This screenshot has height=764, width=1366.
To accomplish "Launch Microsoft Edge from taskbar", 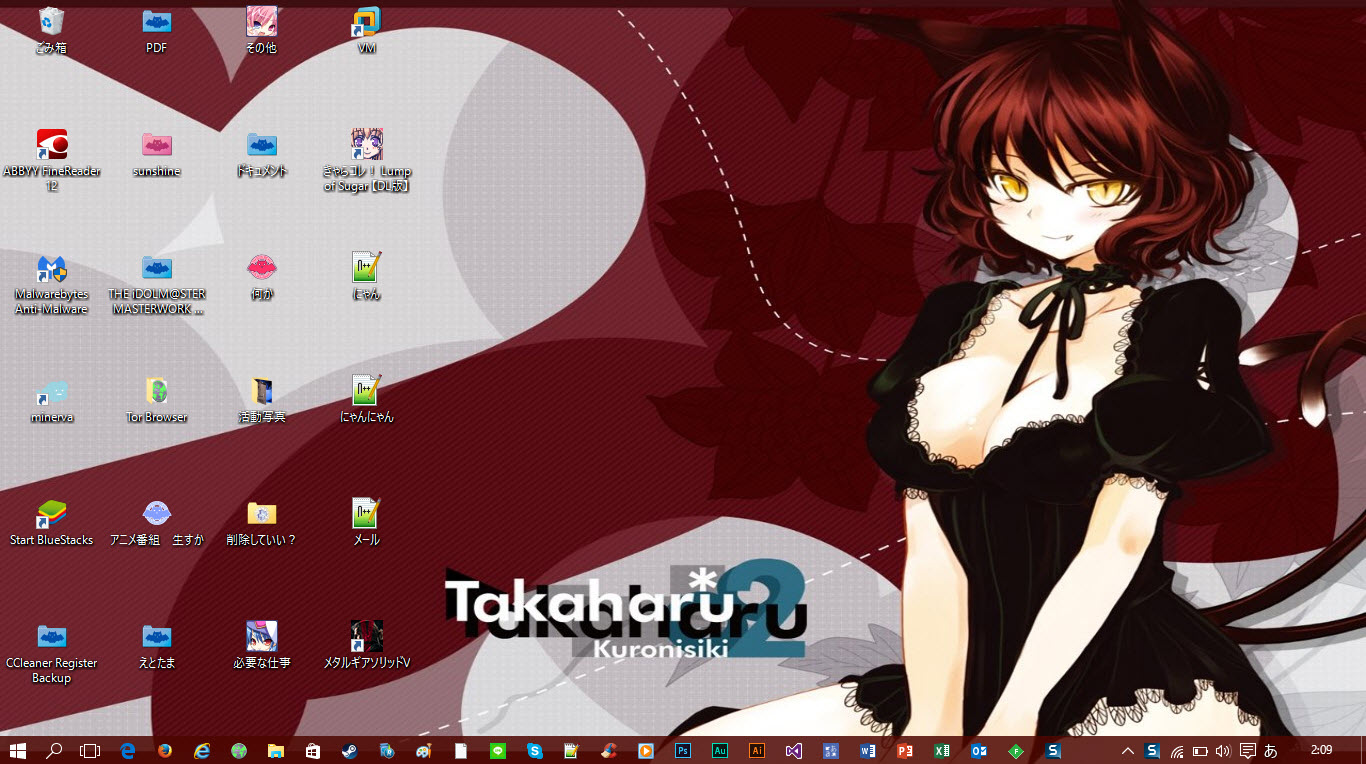I will tap(128, 750).
